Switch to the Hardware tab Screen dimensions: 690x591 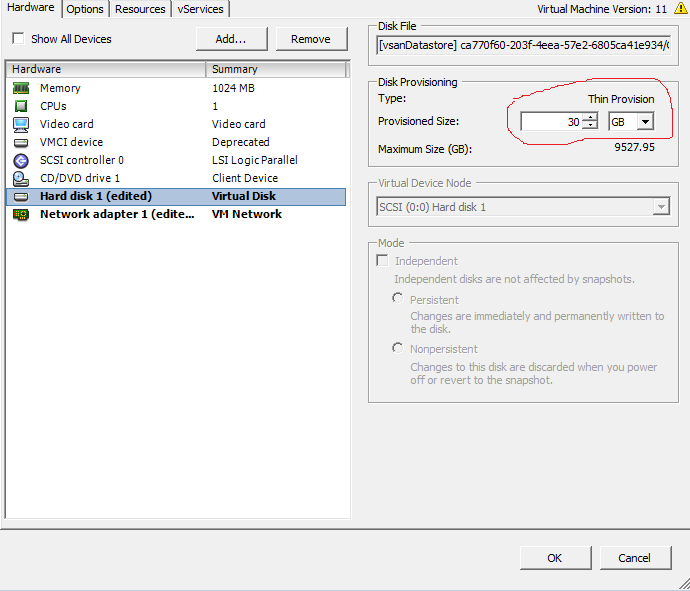click(x=30, y=8)
